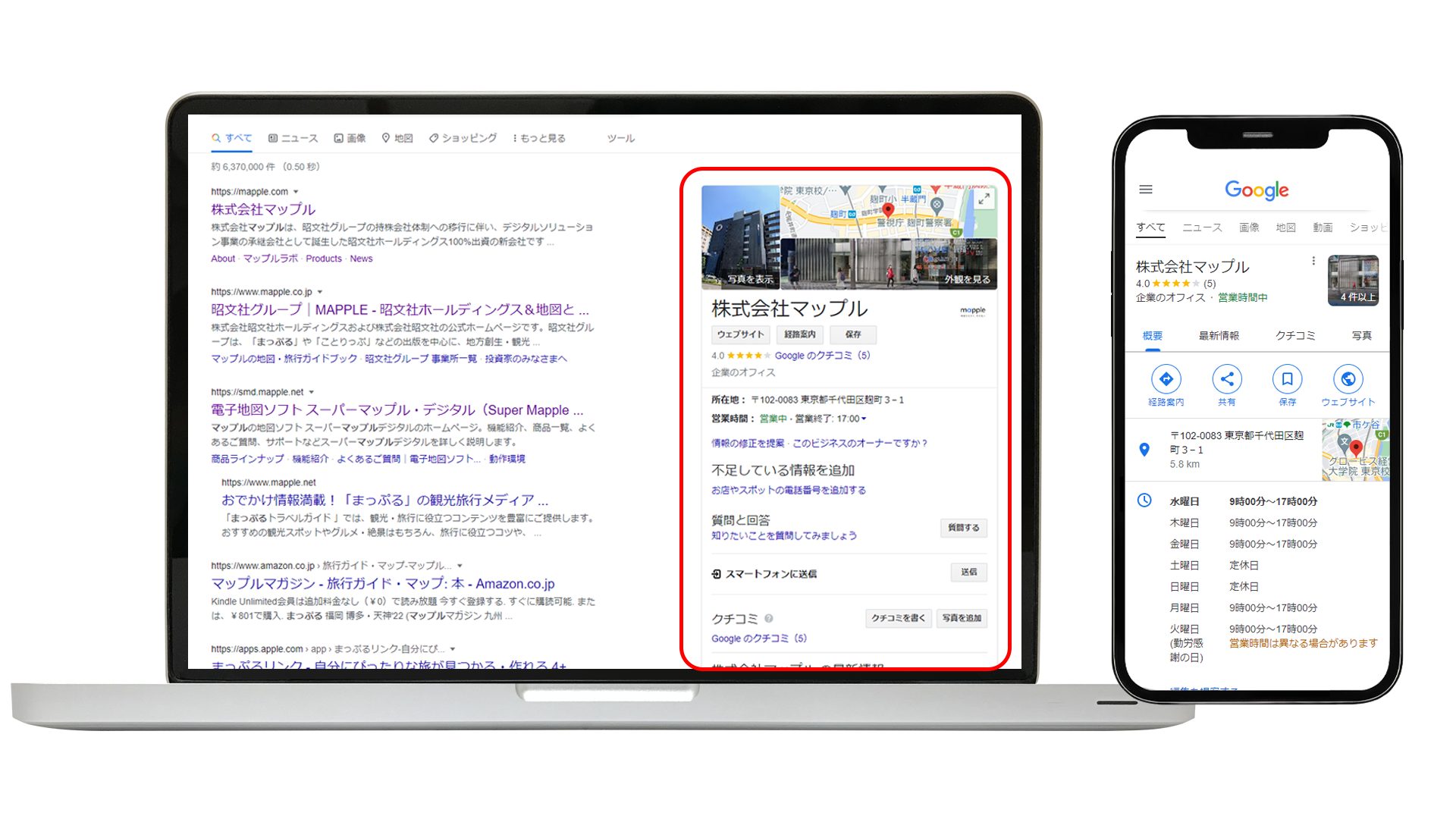Open the phone hamburger menu icon
The width and height of the screenshot is (1456, 819).
coord(1146,190)
